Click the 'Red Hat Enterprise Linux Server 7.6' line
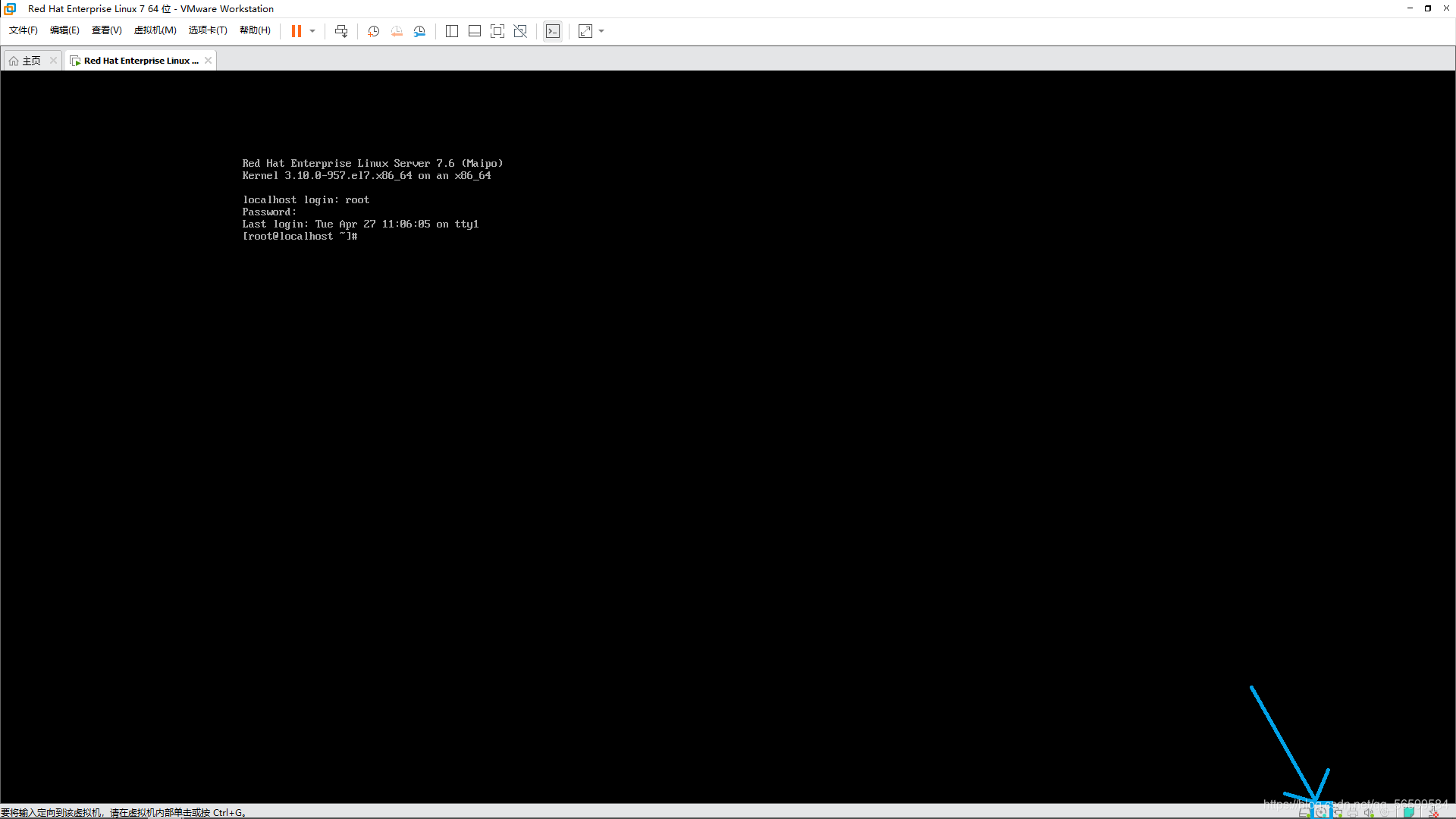Screen dimensions: 1456x819 point(372,164)
